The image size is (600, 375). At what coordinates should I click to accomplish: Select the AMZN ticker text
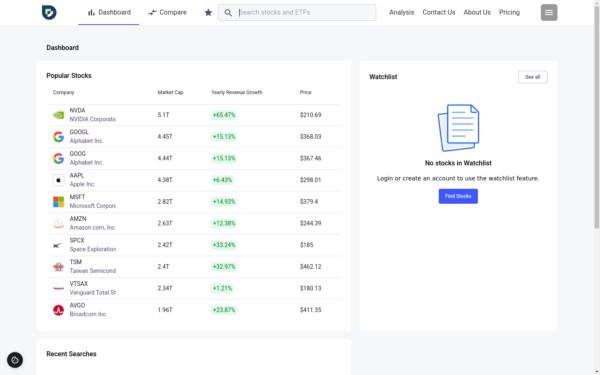point(78,219)
